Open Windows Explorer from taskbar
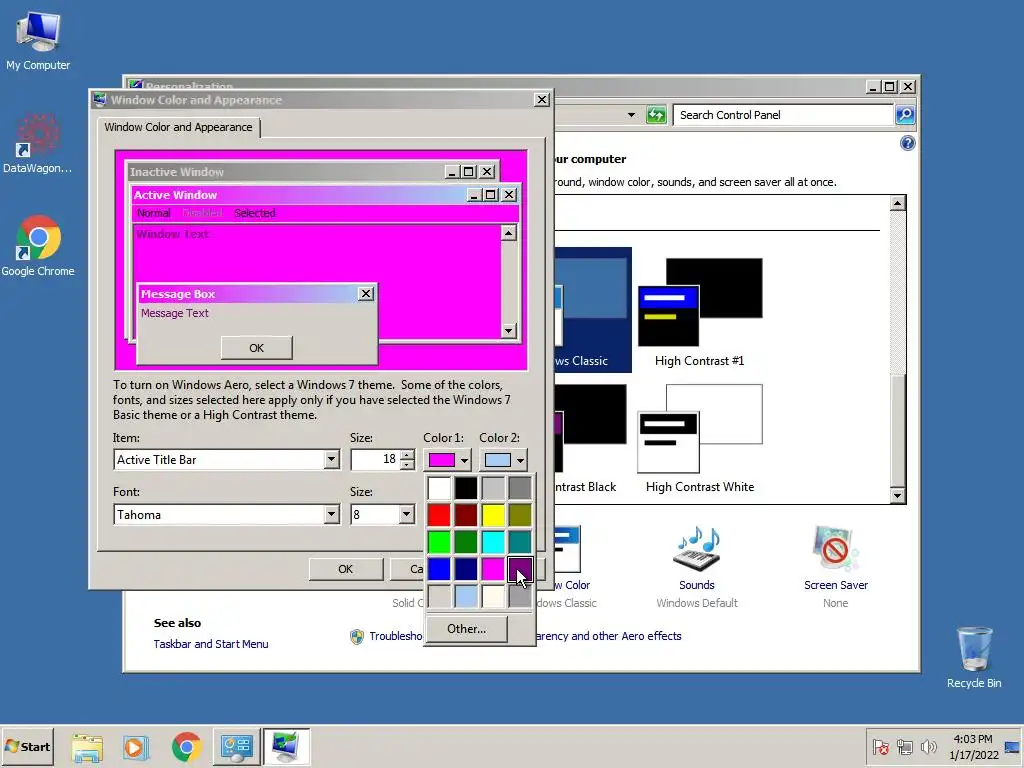The image size is (1024, 768). 87,747
